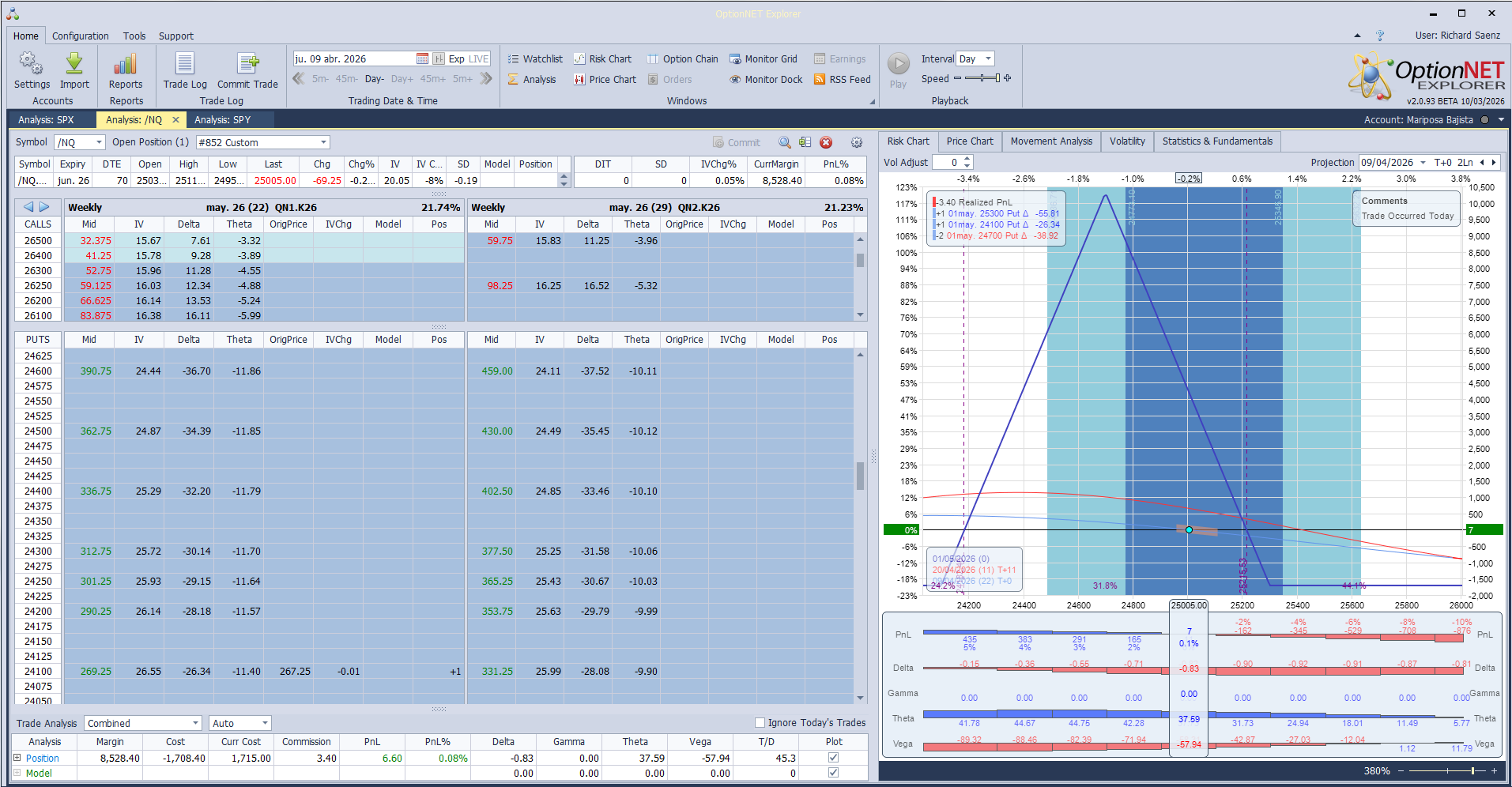
Task: Toggle the 2Ln projection lines option
Action: [x=1465, y=162]
